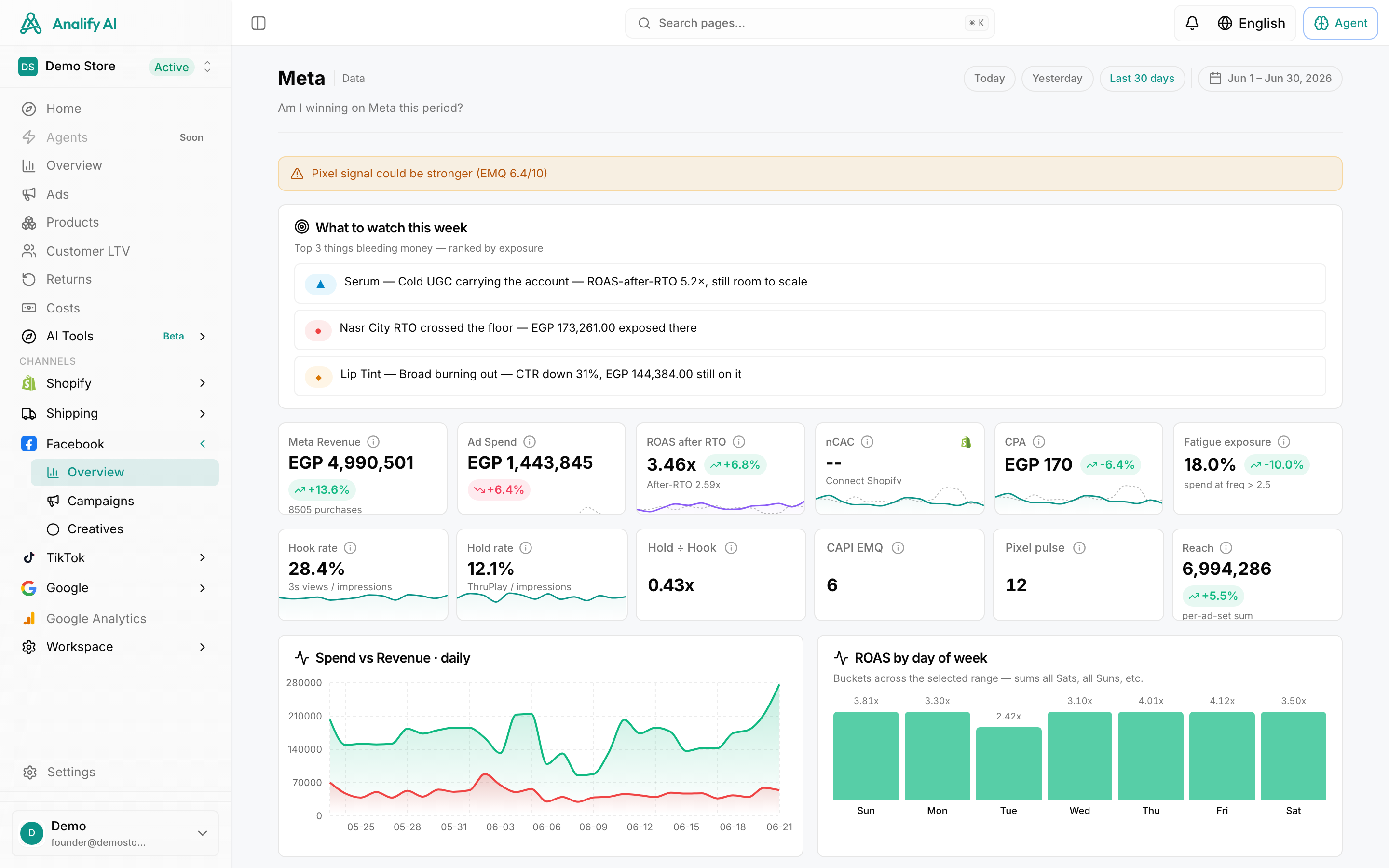This screenshot has height=868, width=1389.
Task: Open the notifications bell
Action: pyautogui.click(x=1192, y=23)
